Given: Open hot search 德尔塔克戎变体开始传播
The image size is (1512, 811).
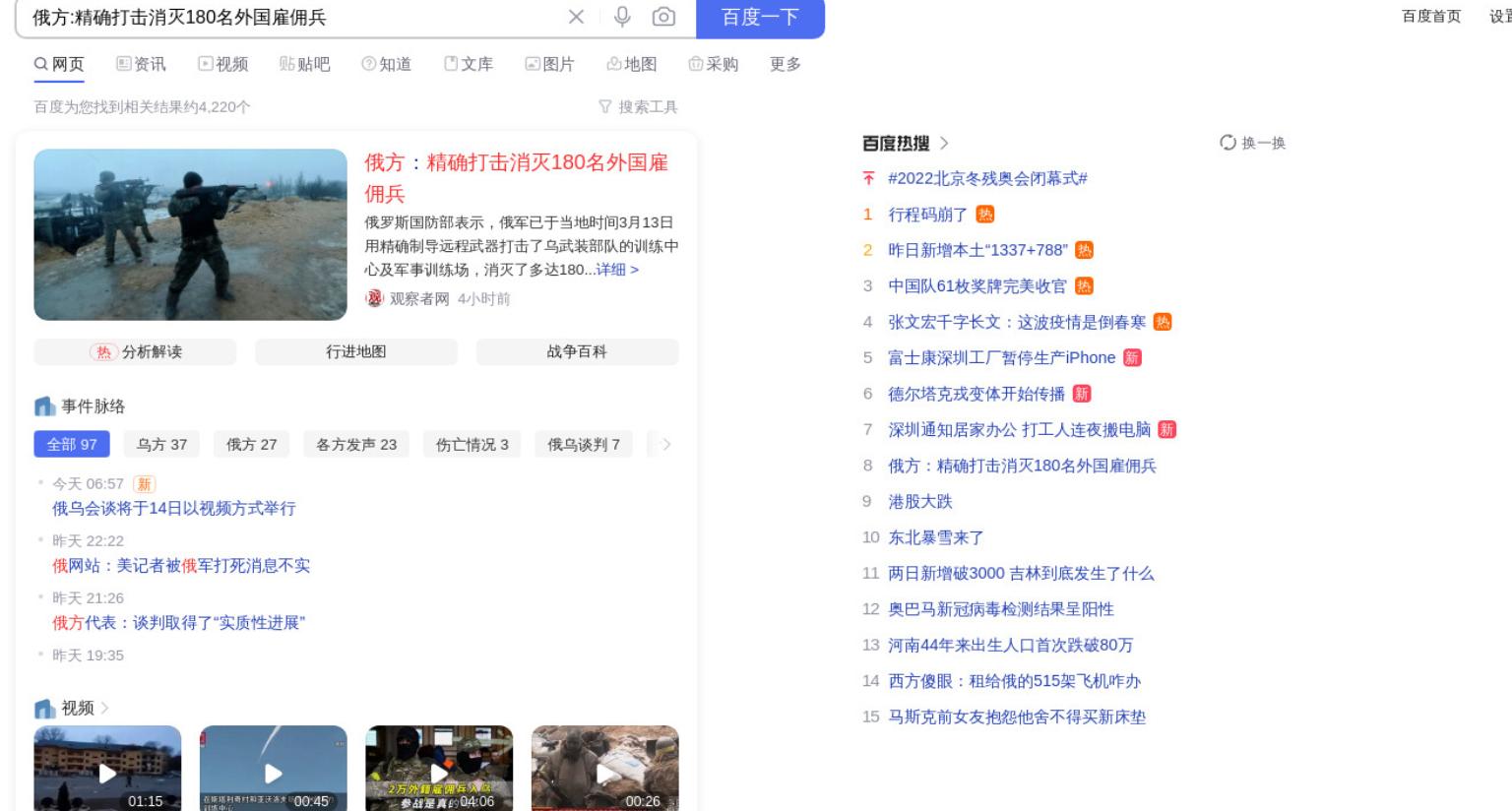Looking at the screenshot, I should [x=976, y=394].
